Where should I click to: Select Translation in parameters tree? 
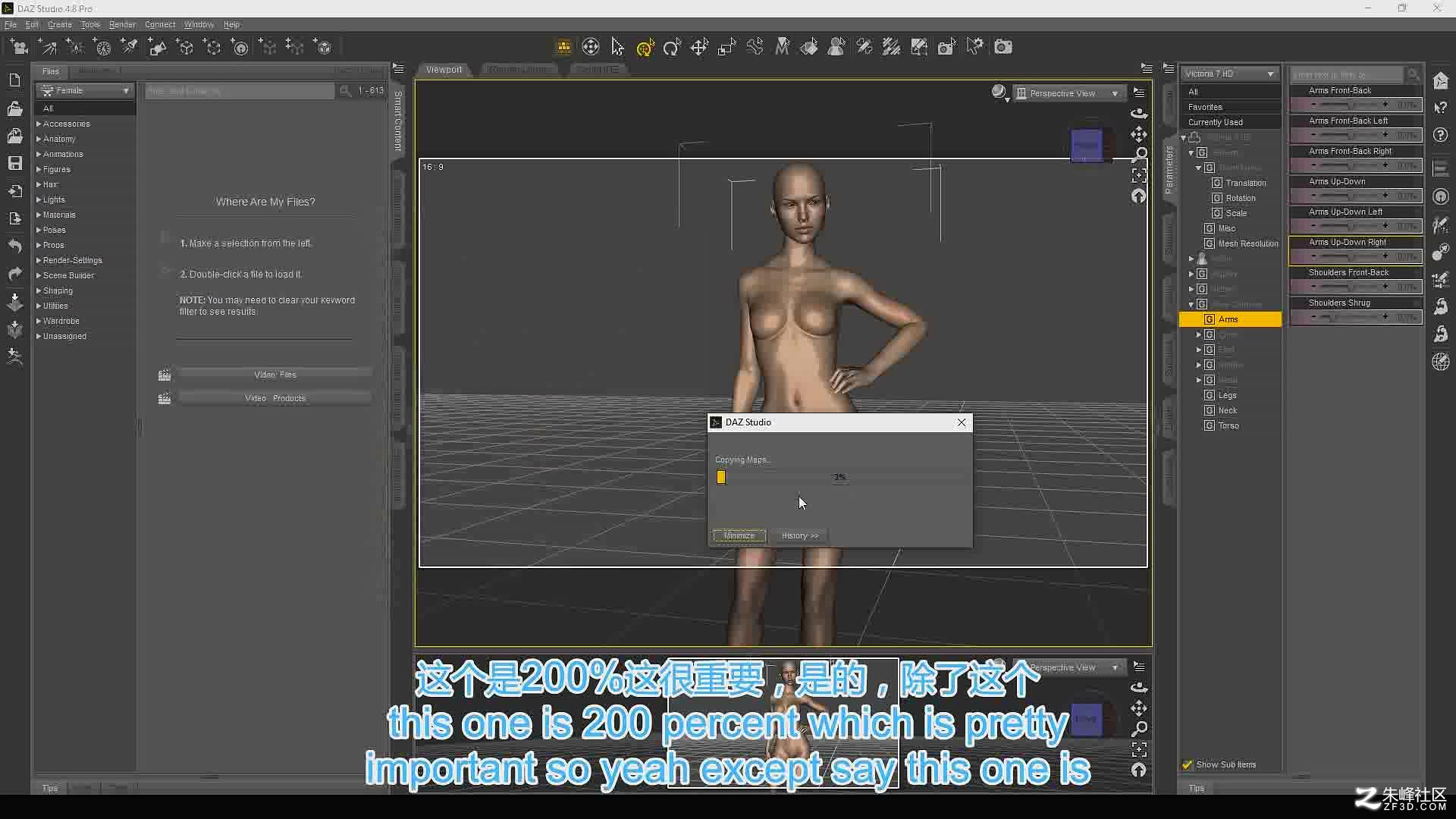click(x=1245, y=183)
